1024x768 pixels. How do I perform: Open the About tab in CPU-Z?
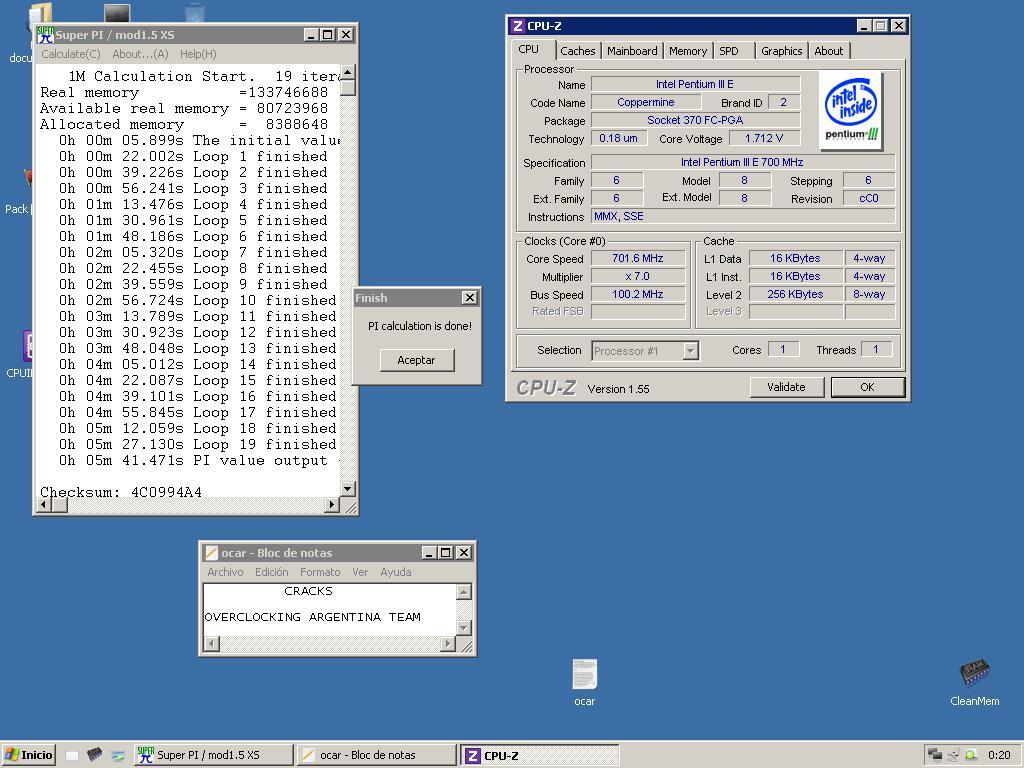point(829,51)
